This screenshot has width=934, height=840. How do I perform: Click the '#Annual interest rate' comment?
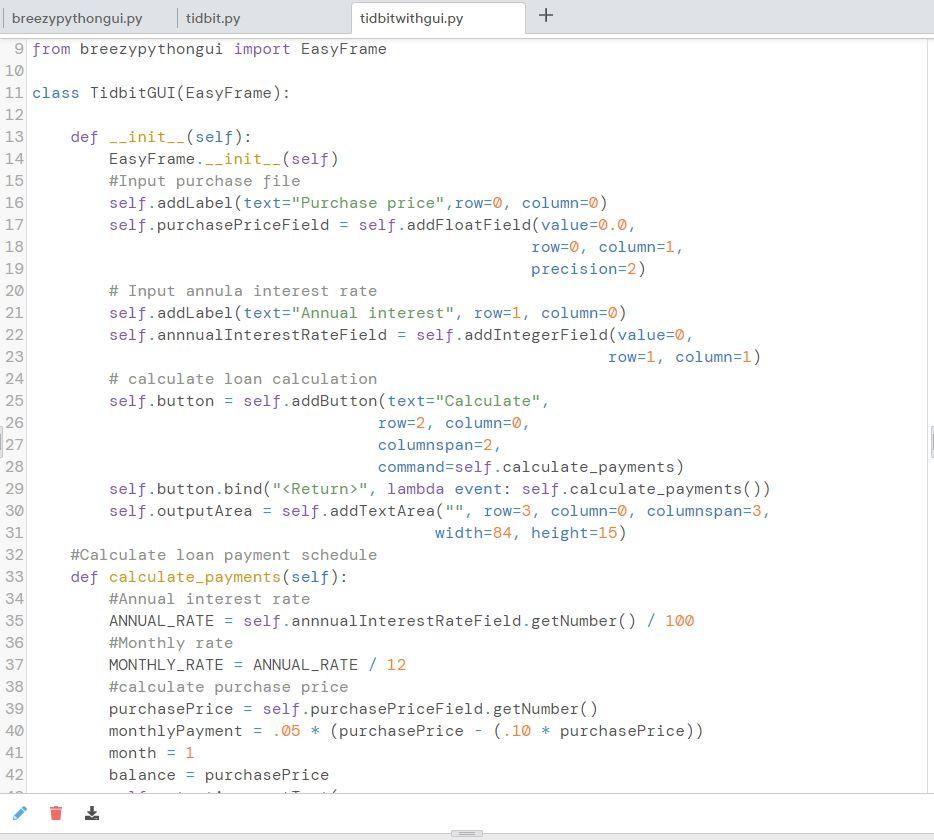tap(210, 599)
